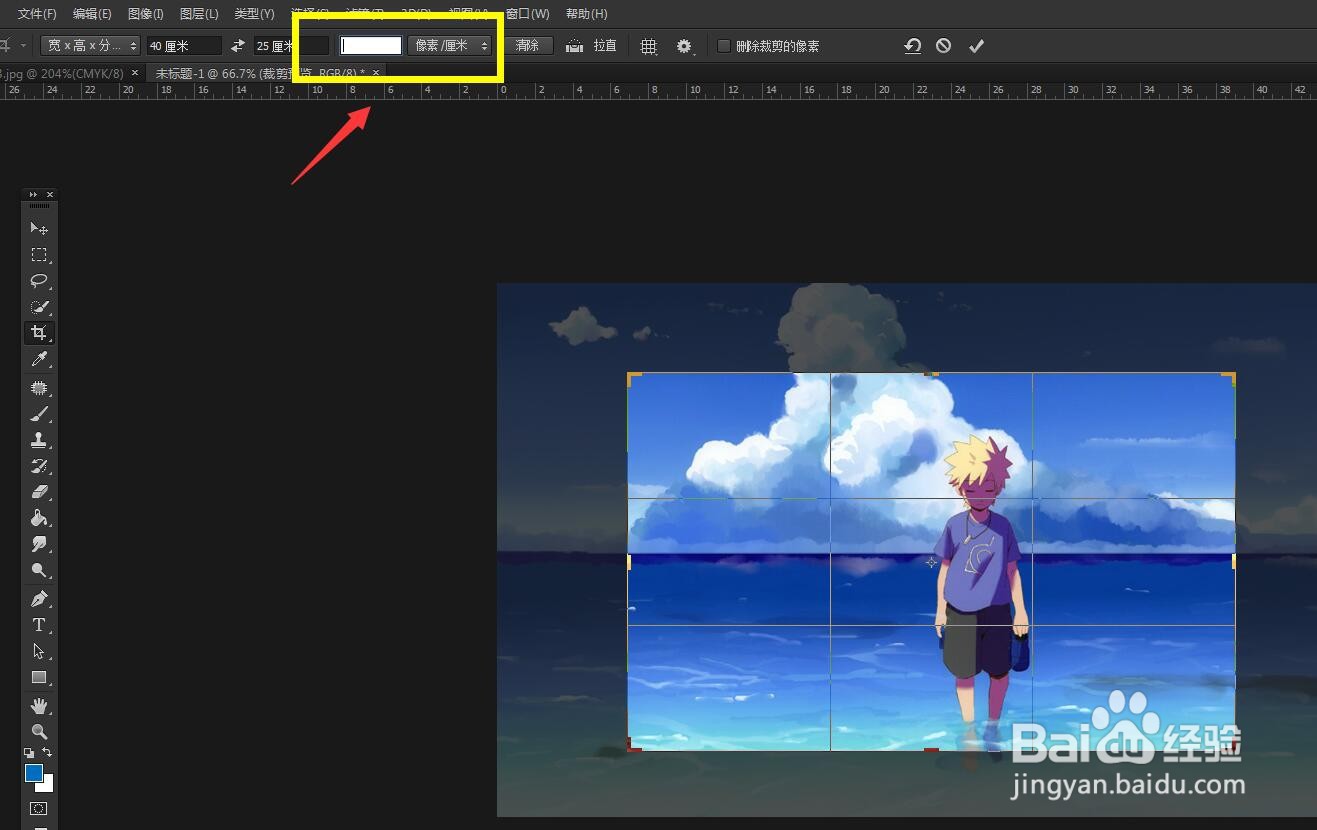Image resolution: width=1317 pixels, height=830 pixels.
Task: Open the 类型(Y) menu
Action: tap(254, 14)
